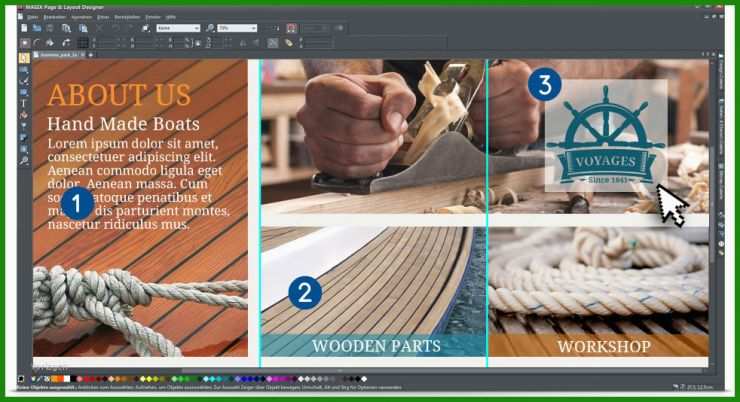Open the Bearbeiten menu
740x402 pixels.
55,17
